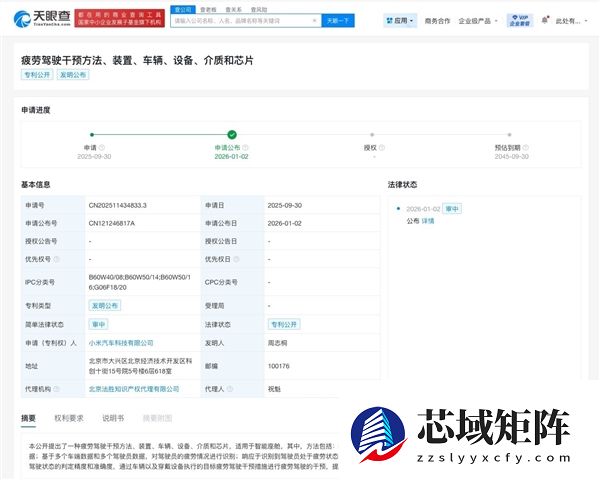
Task: Click the 专利公开 tag in 法律状态 row
Action: (284, 324)
